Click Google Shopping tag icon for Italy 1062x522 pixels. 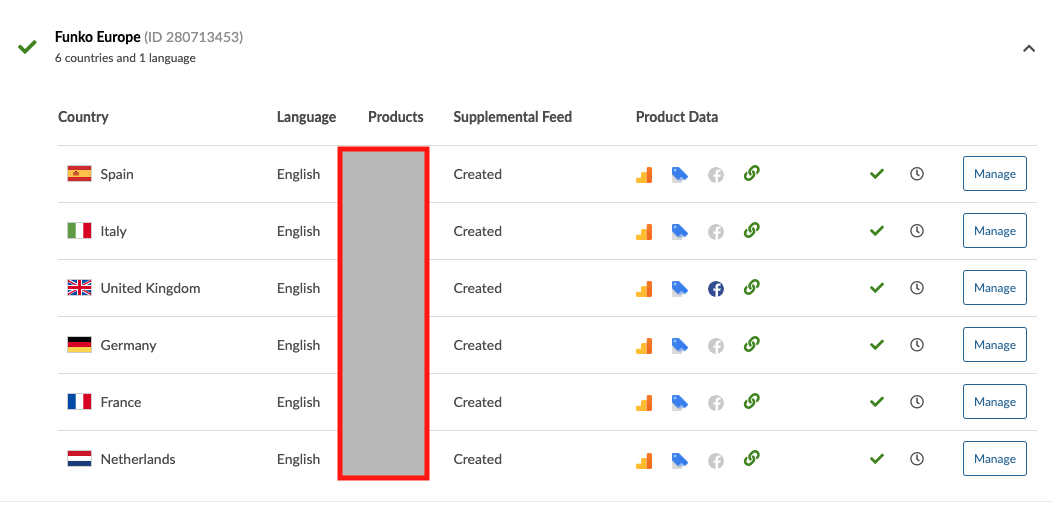(680, 232)
